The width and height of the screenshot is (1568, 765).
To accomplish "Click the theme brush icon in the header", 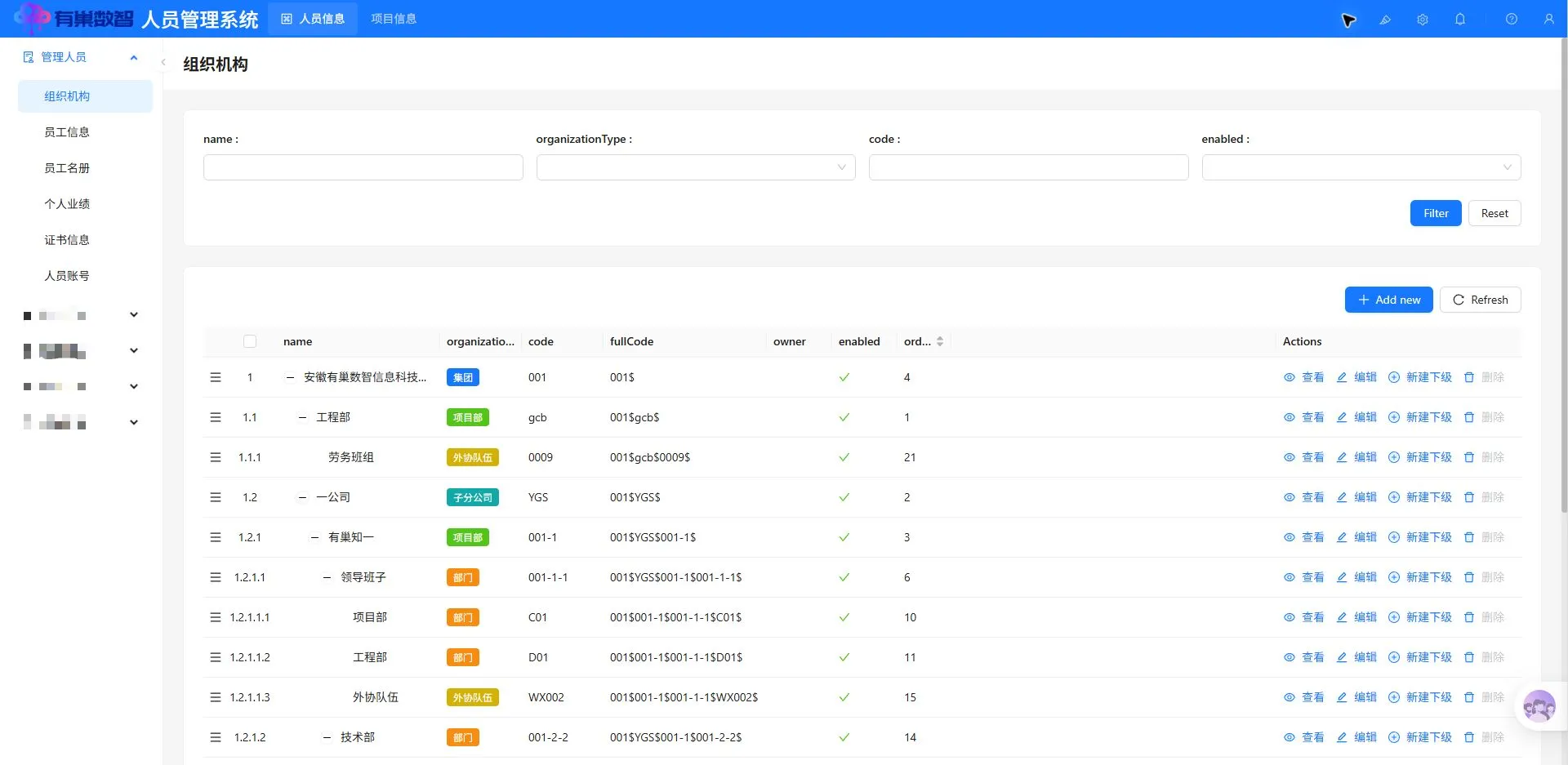I will (x=1385, y=19).
